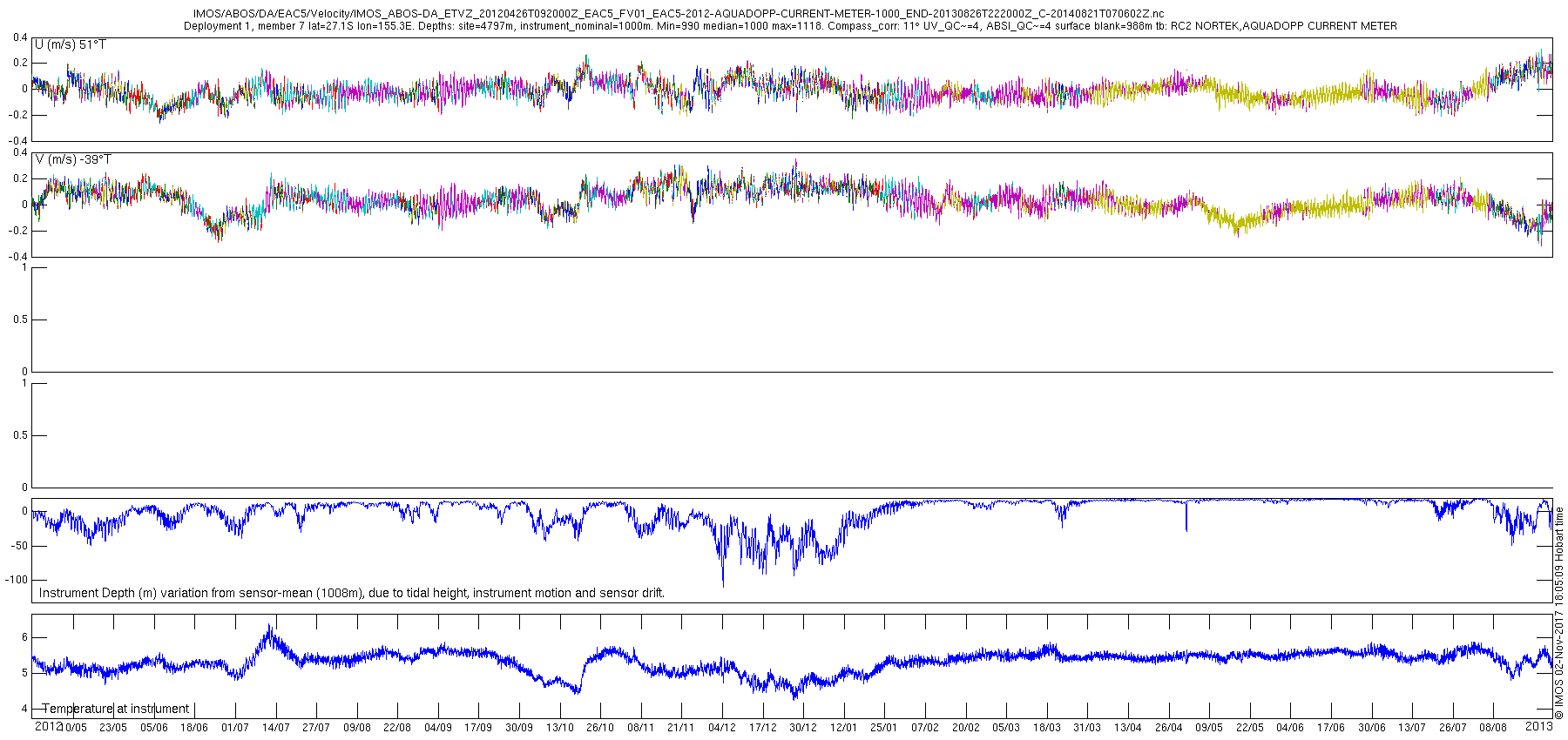Select the '21/11' date tick label
The image size is (1568, 740).
[x=681, y=728]
